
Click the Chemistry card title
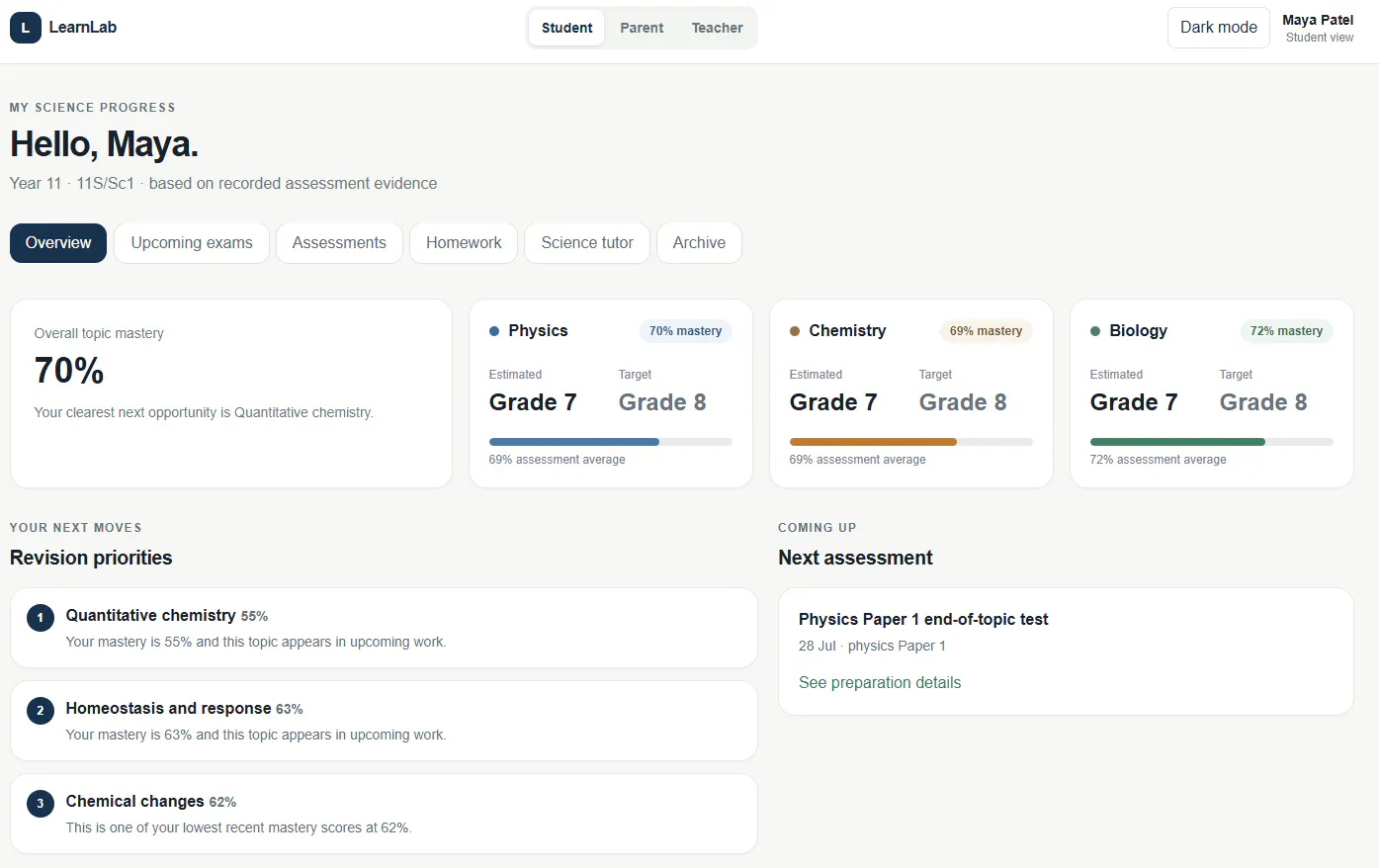tap(847, 331)
